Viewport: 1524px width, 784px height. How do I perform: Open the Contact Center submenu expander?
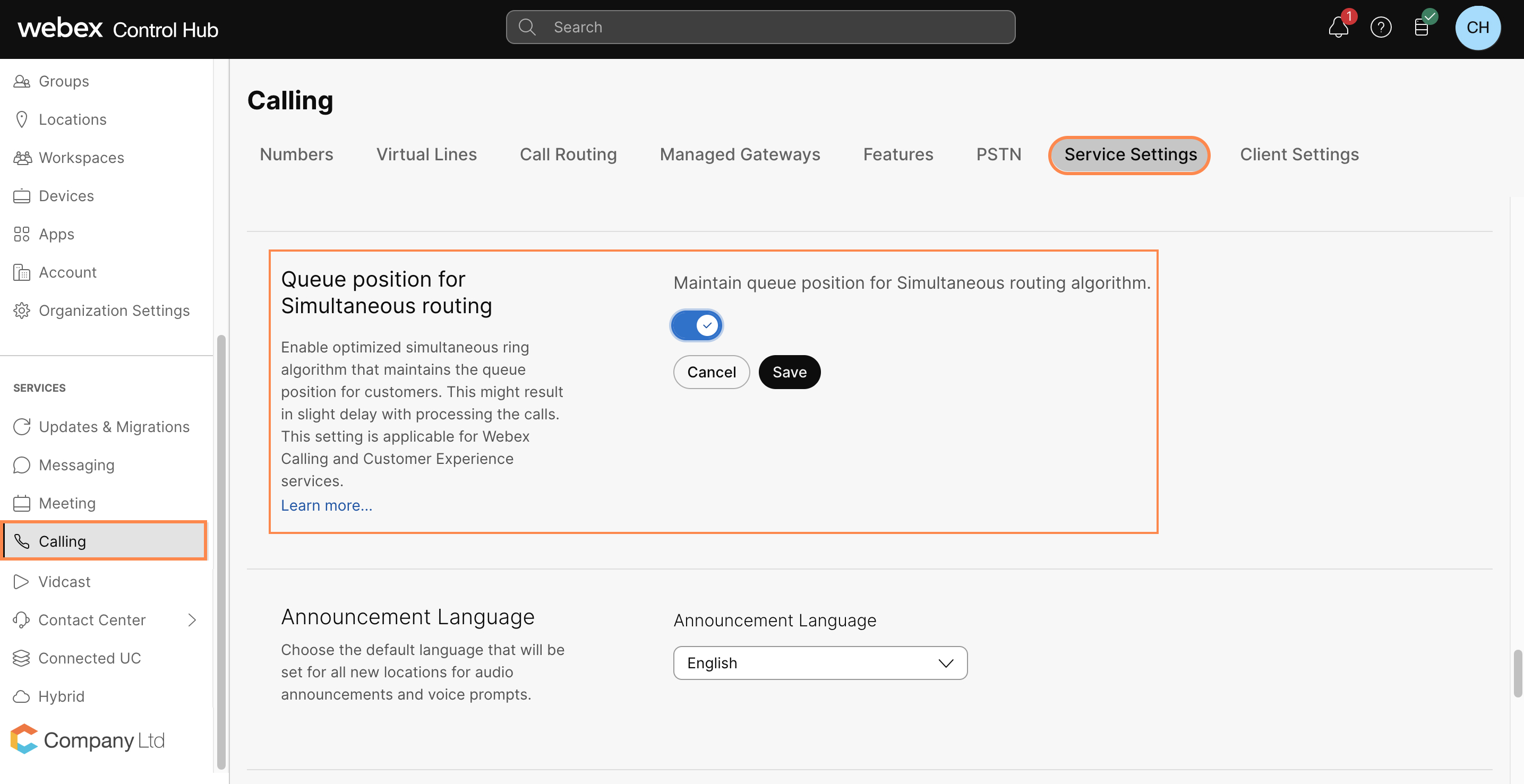click(x=194, y=618)
